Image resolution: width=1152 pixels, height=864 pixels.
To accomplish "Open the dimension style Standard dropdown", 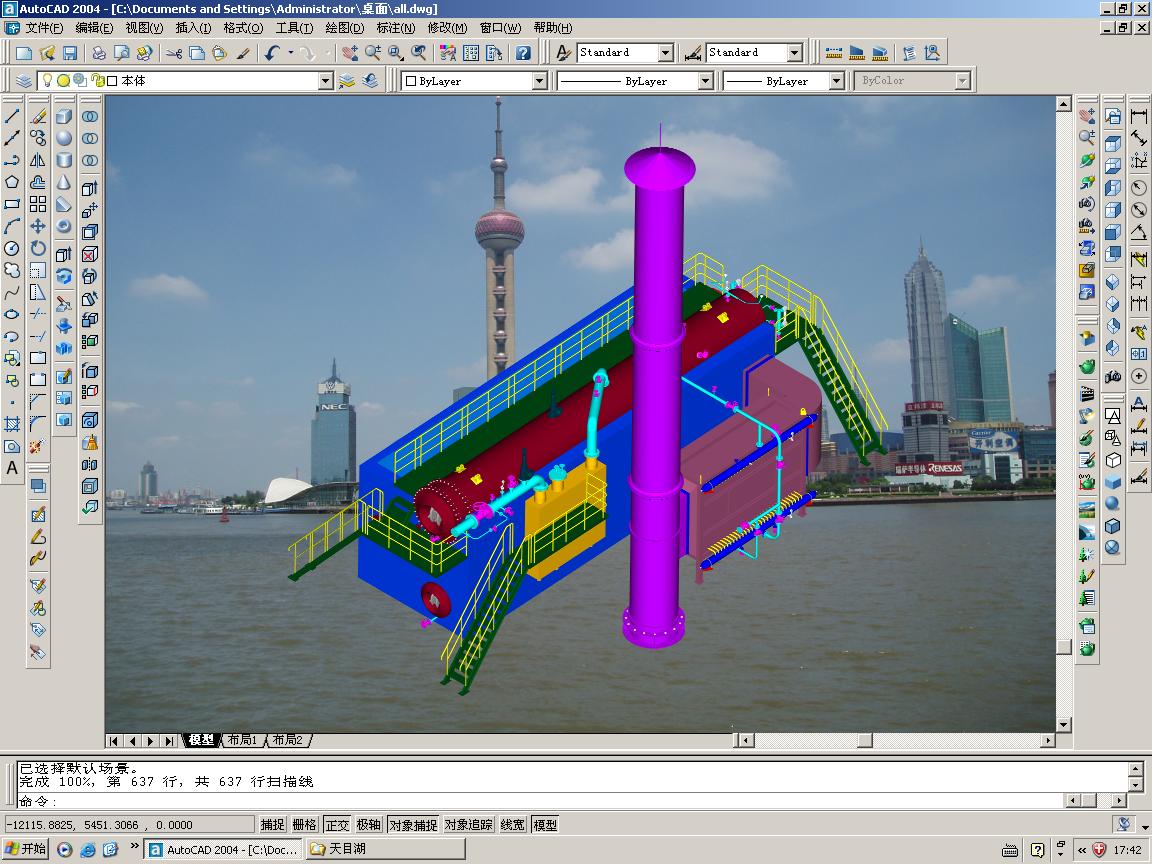I will [x=794, y=53].
